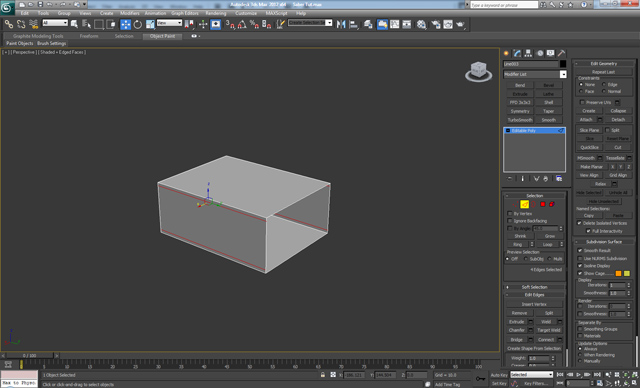Viewport: 640px width, 388px height.
Task: Open the Create command panel tab
Action: coord(507,53)
